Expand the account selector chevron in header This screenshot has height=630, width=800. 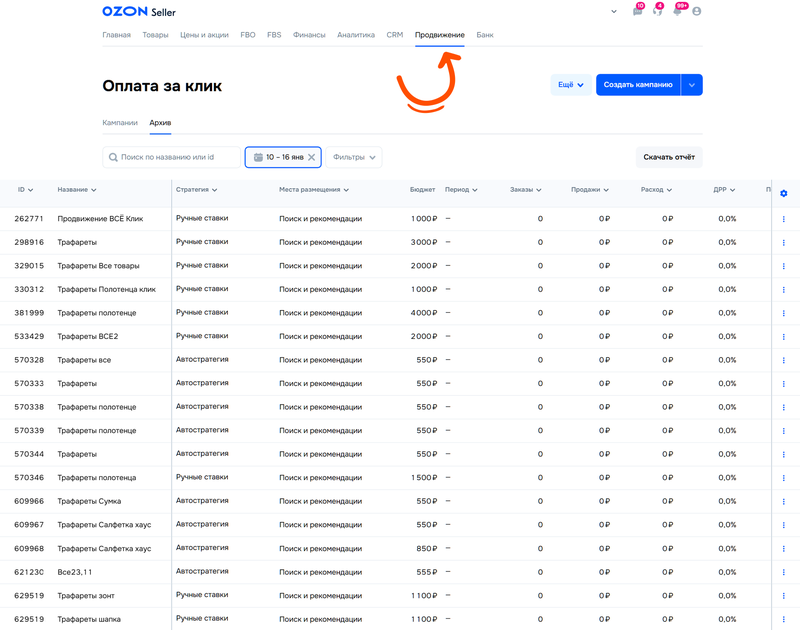click(x=614, y=12)
